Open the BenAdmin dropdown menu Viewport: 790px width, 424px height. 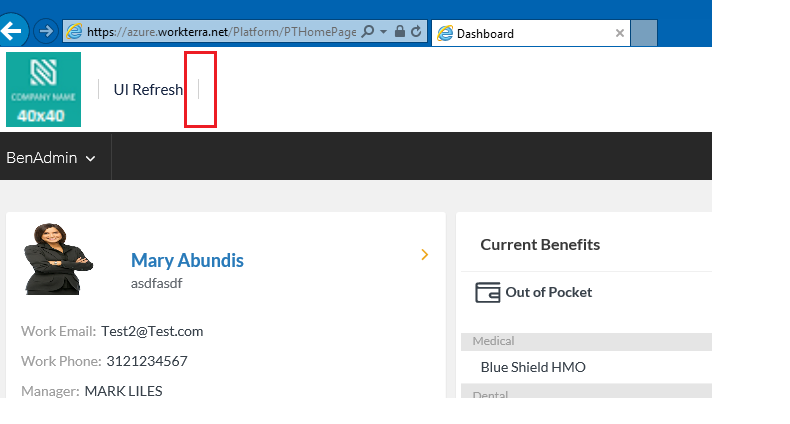tap(51, 157)
